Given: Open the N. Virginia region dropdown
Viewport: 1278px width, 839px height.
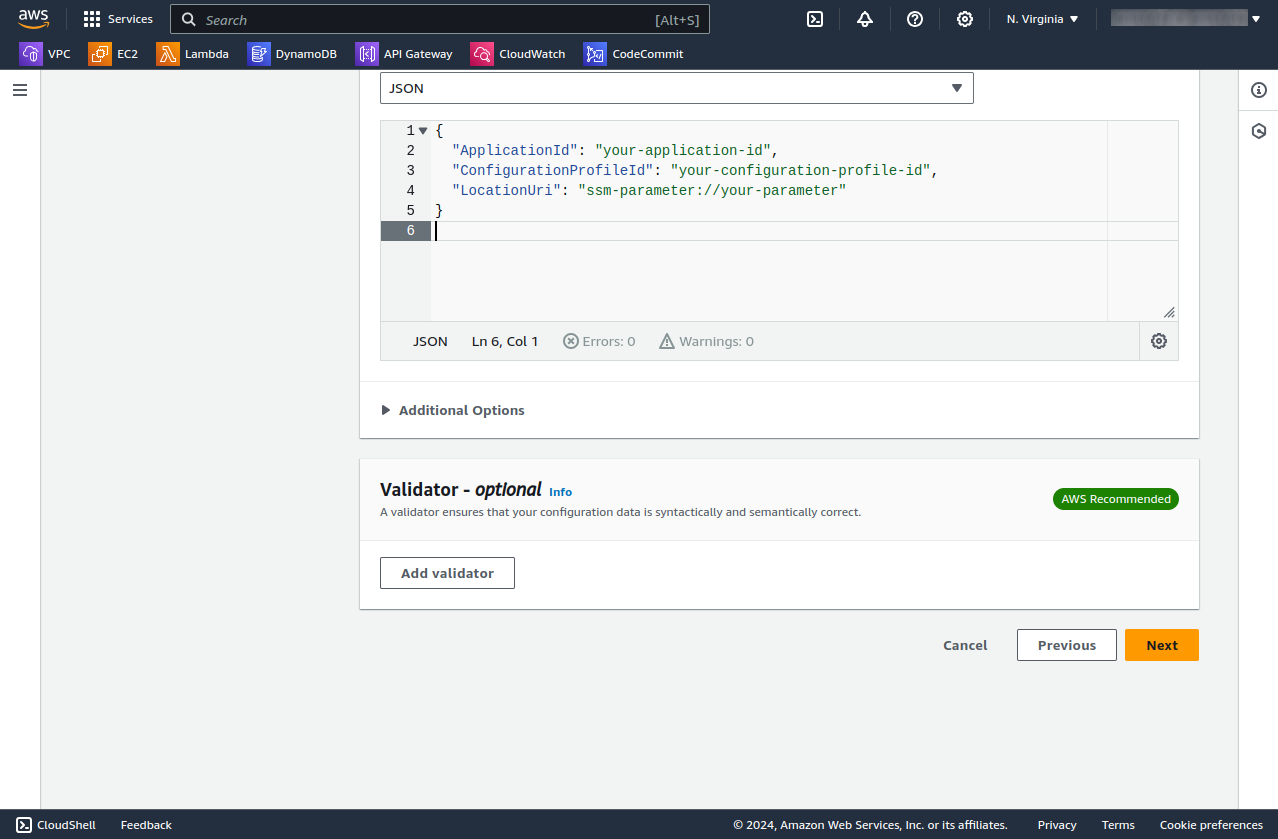Looking at the screenshot, I should pyautogui.click(x=1042, y=19).
